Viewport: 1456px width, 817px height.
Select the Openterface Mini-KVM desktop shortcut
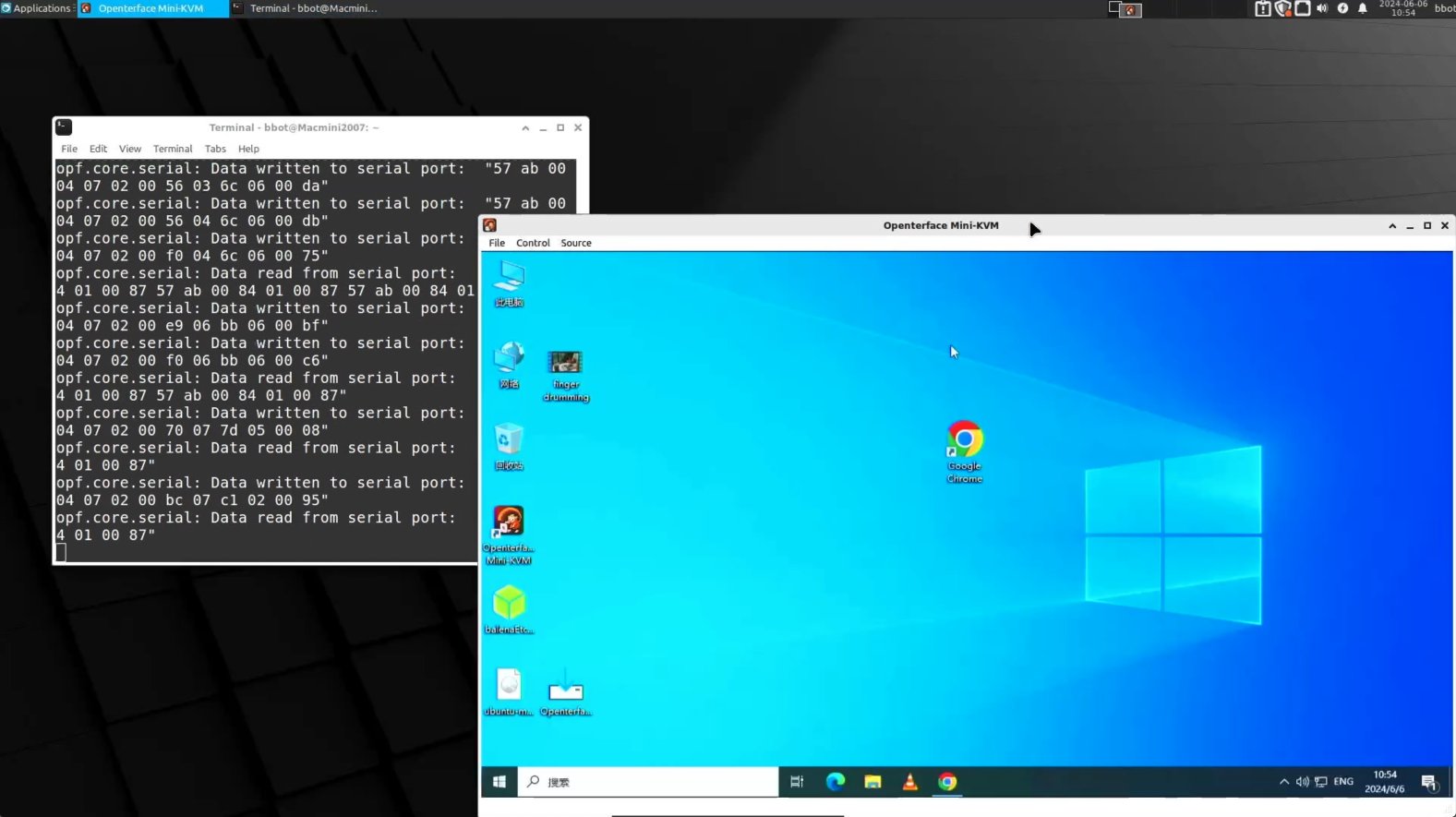click(x=509, y=535)
